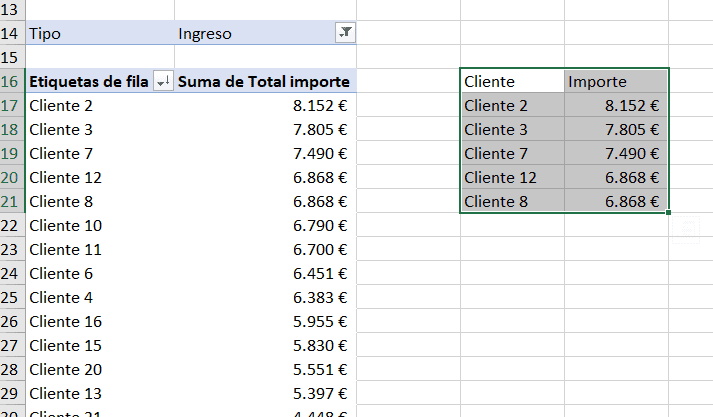The image size is (713, 417).
Task: Select the Cliente header in the copied table
Action: [512, 81]
